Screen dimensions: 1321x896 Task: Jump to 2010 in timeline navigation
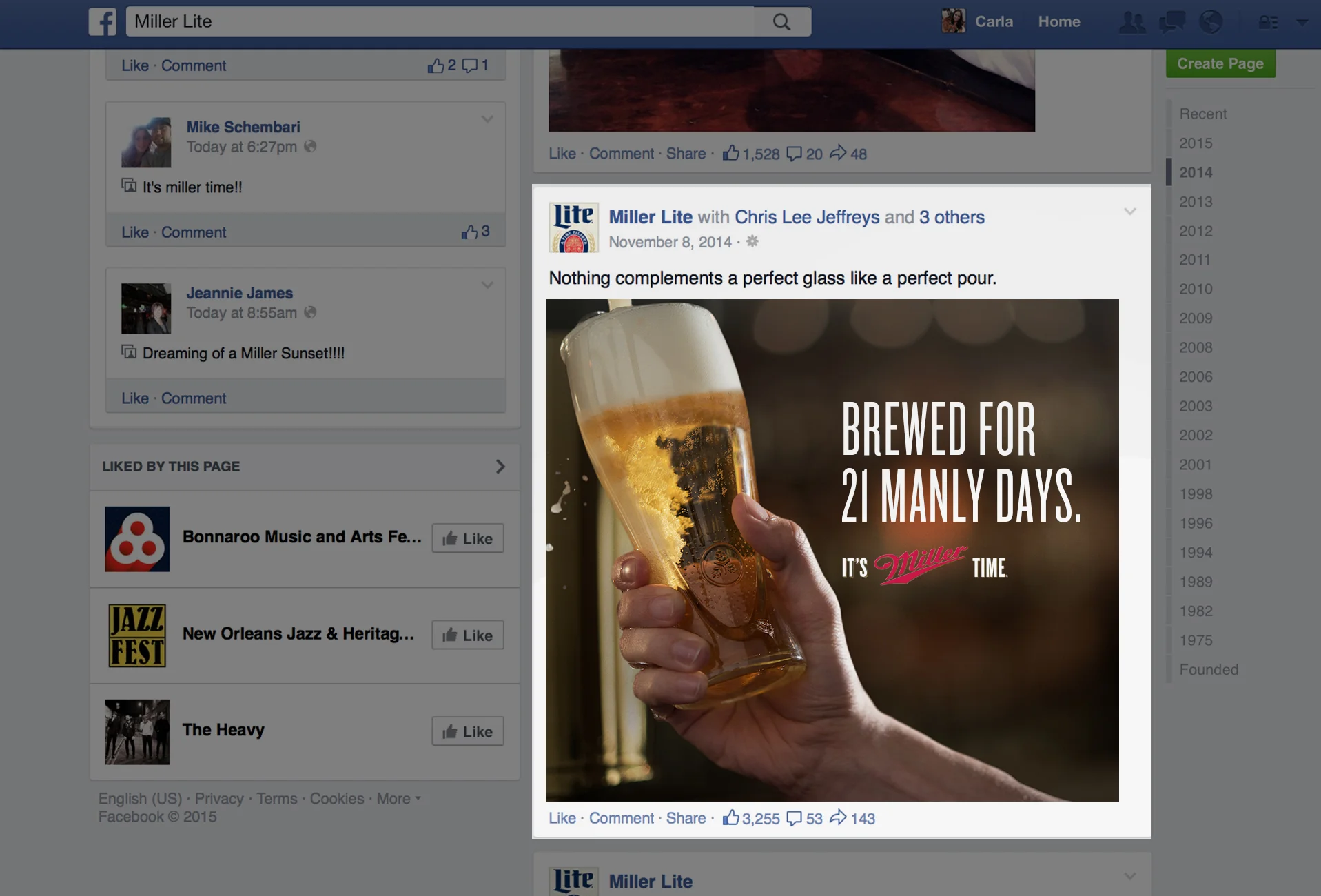point(1196,289)
